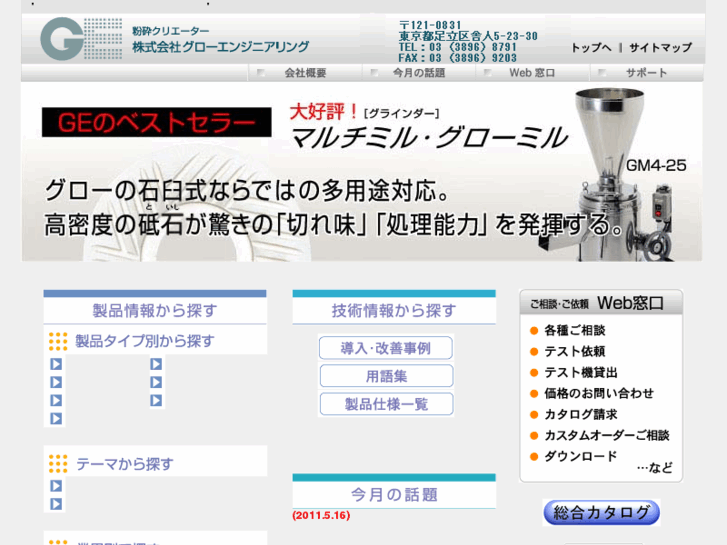Click the 製品タイプ別から探す heading
The width and height of the screenshot is (727, 545).
tap(145, 341)
